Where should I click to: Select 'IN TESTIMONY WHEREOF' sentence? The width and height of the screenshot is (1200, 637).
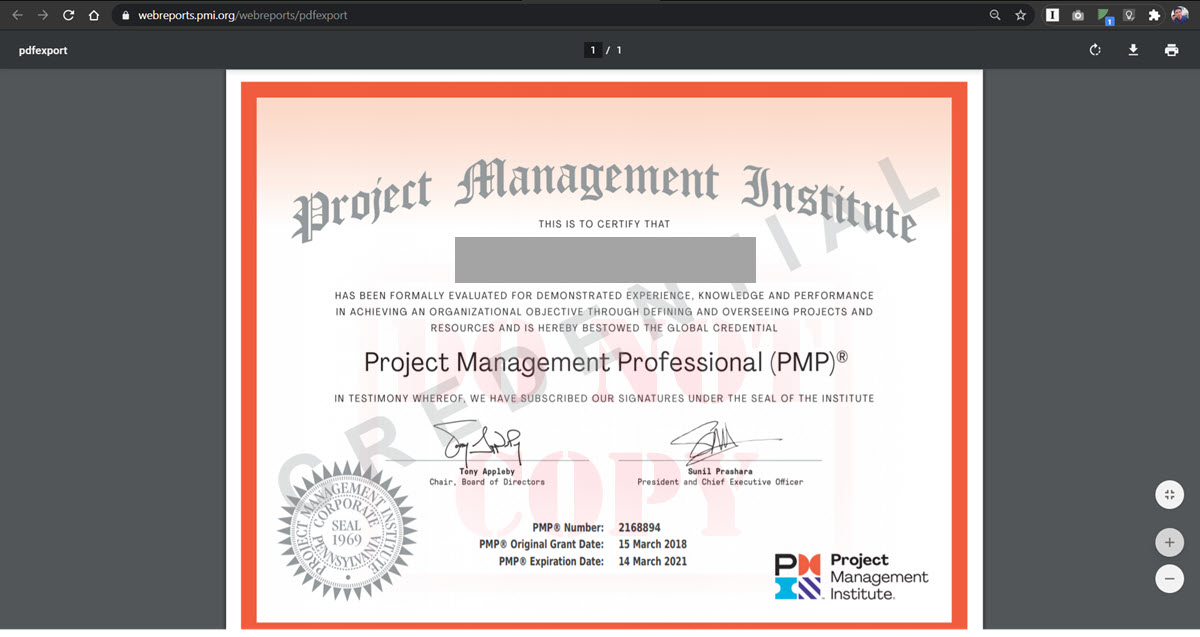[x=604, y=398]
